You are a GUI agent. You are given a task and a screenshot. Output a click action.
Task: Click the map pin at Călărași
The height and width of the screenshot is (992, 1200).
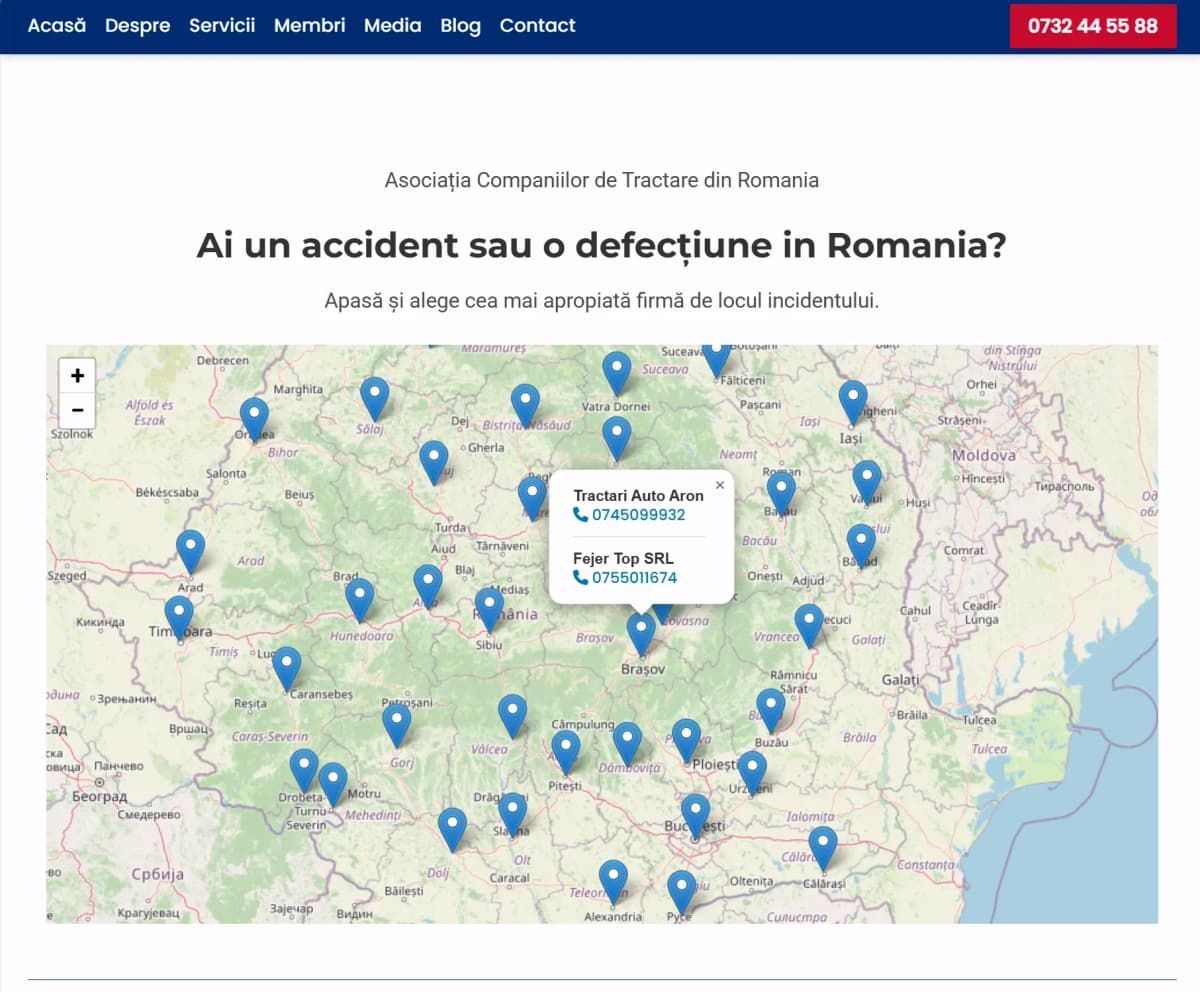(x=822, y=846)
